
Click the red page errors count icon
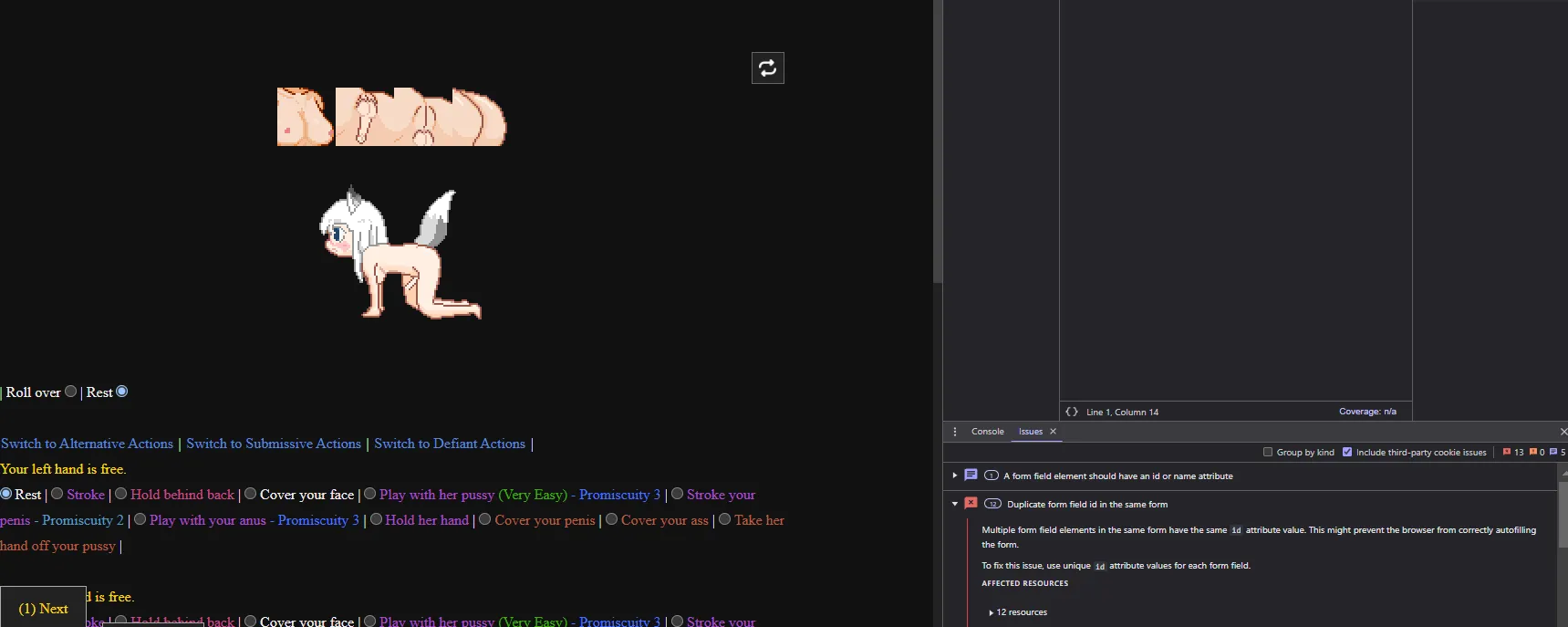(x=1507, y=452)
